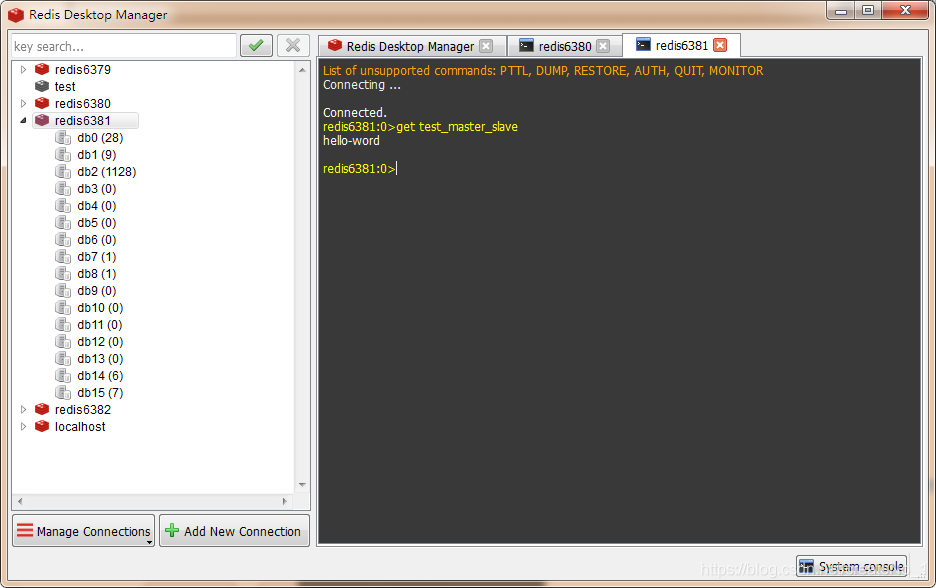This screenshot has height=588, width=936.
Task: Select db13 (0) in tree
Action: pos(100,359)
